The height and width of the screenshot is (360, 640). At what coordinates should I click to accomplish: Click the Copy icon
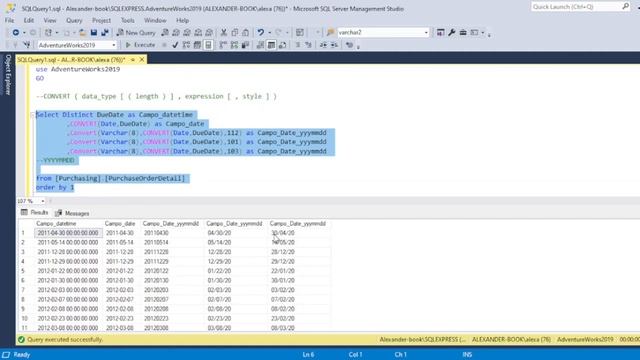(x=235, y=32)
